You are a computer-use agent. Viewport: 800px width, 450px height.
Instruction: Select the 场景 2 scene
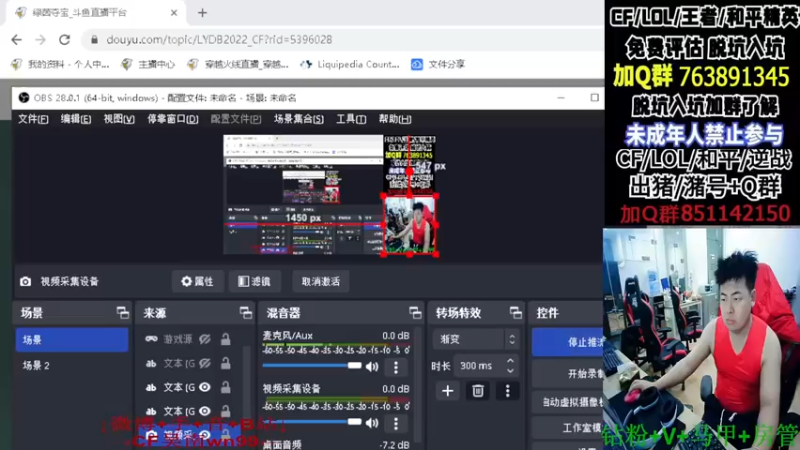(x=72, y=365)
